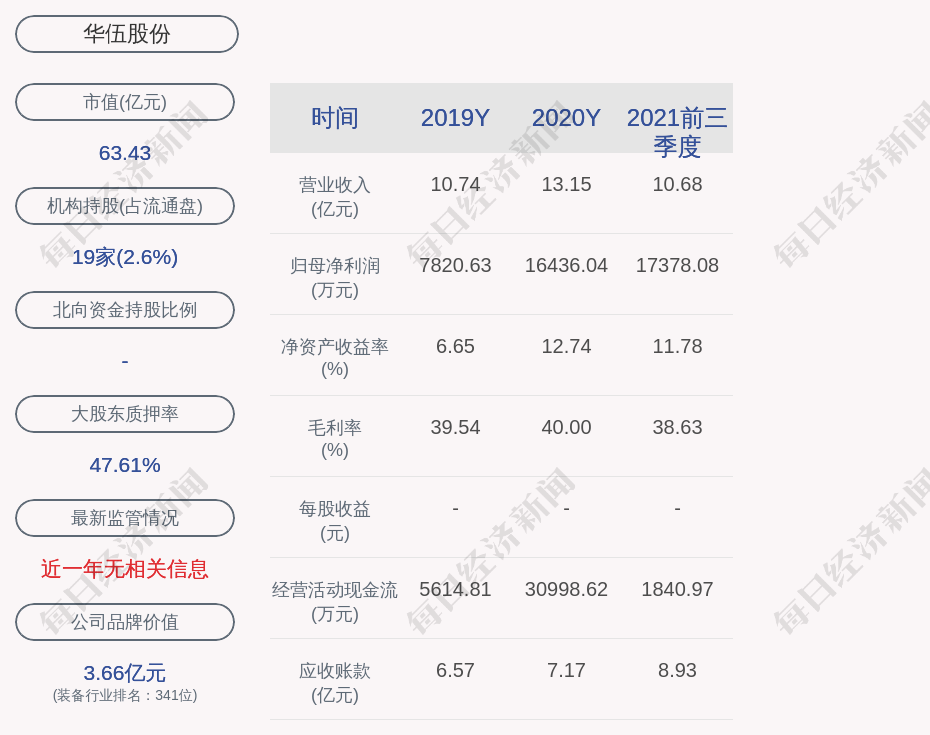Click the 2021前三季度 column header
930x735 pixels.
(677, 131)
